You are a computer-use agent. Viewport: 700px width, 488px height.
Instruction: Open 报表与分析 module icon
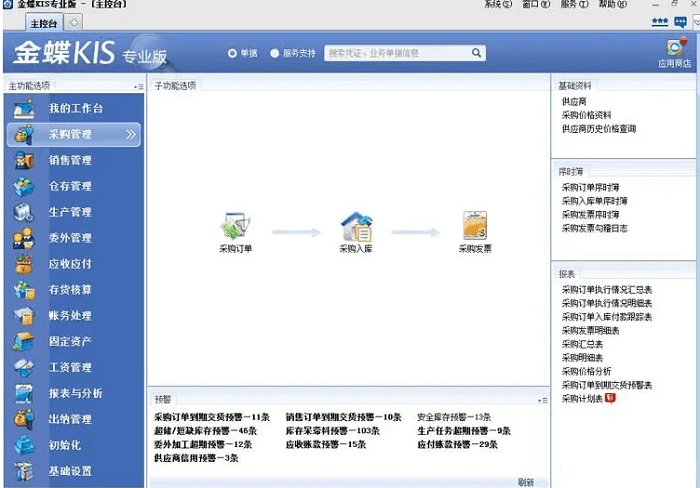coord(24,393)
